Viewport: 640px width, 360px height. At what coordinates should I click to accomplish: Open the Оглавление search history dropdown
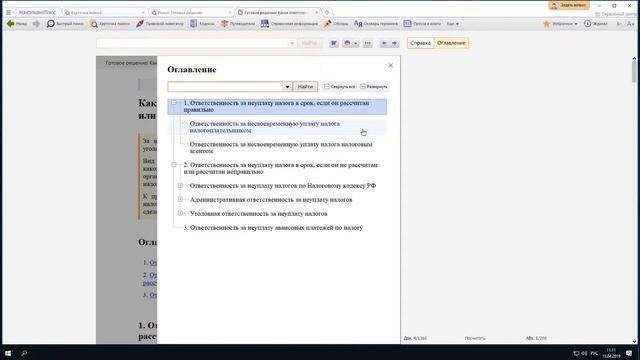[x=287, y=87]
